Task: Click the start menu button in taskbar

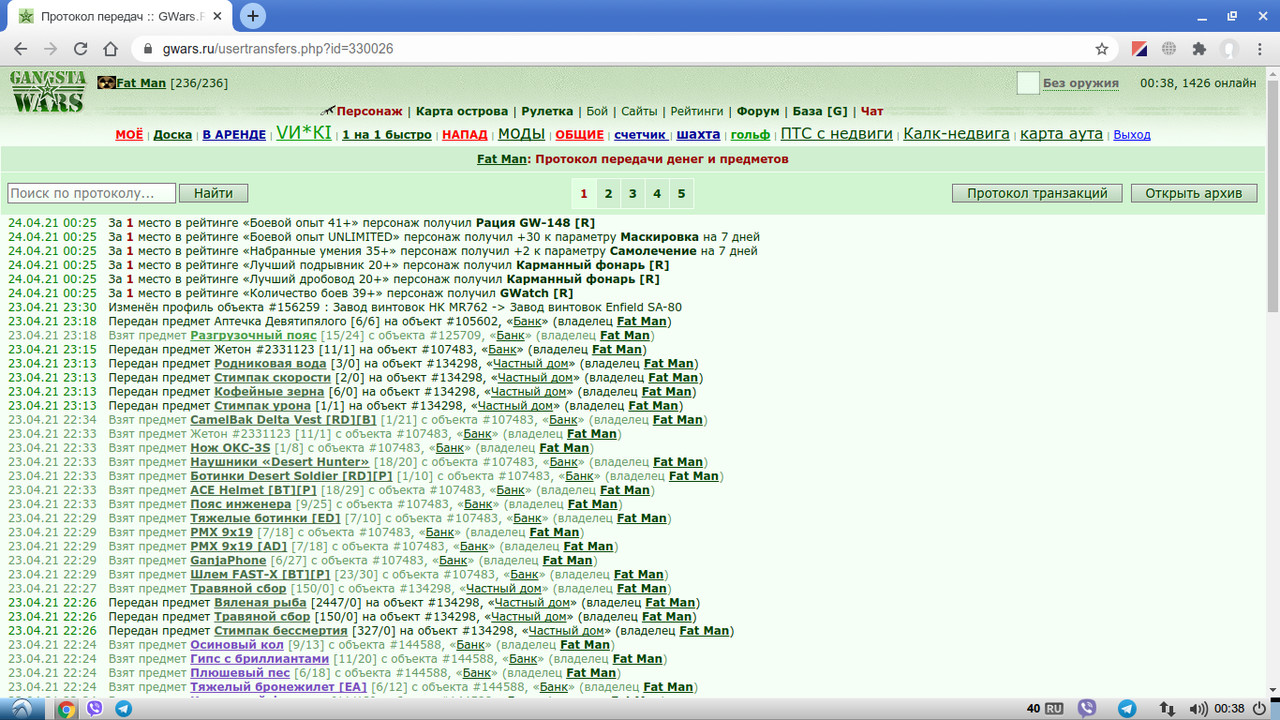Action: click(22, 708)
